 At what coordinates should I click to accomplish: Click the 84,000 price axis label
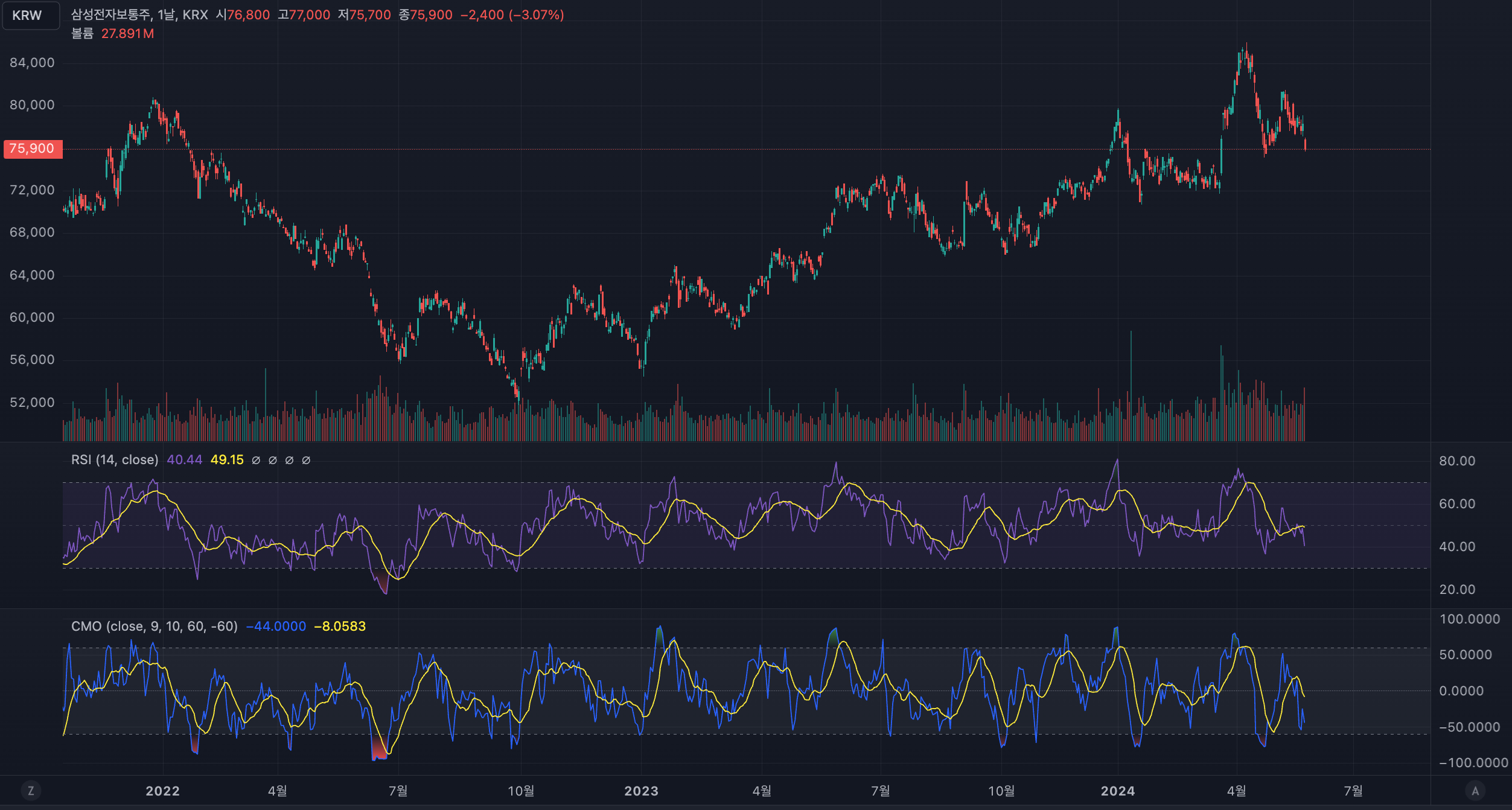pyautogui.click(x=32, y=63)
